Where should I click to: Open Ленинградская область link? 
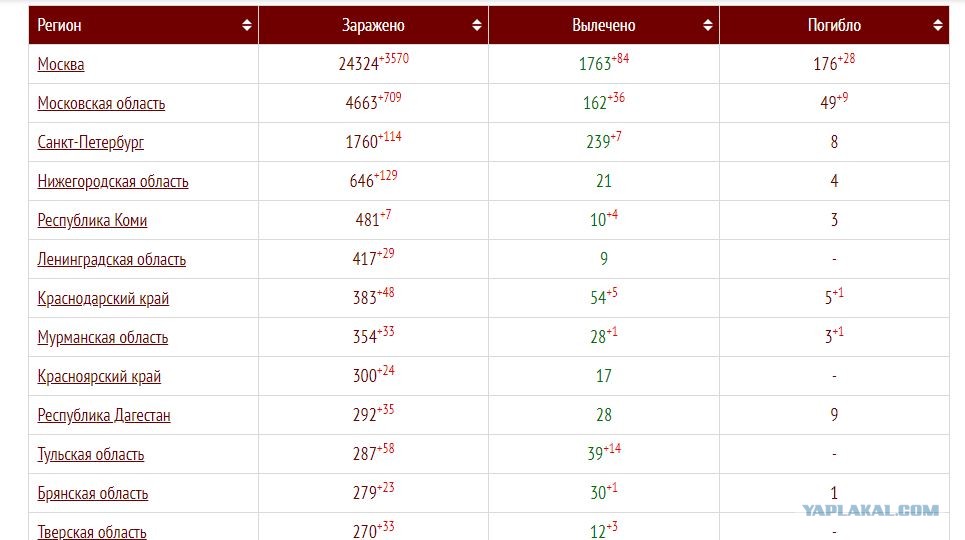112,260
